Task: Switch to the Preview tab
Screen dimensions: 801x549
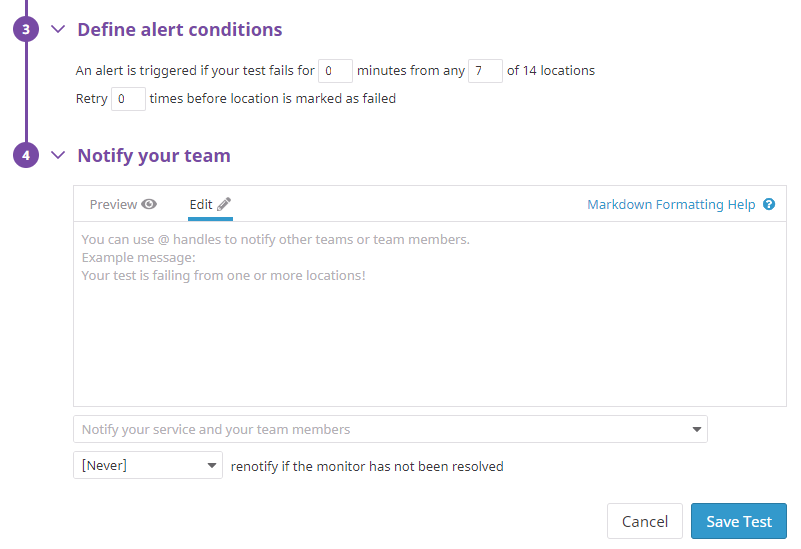Action: (123, 204)
